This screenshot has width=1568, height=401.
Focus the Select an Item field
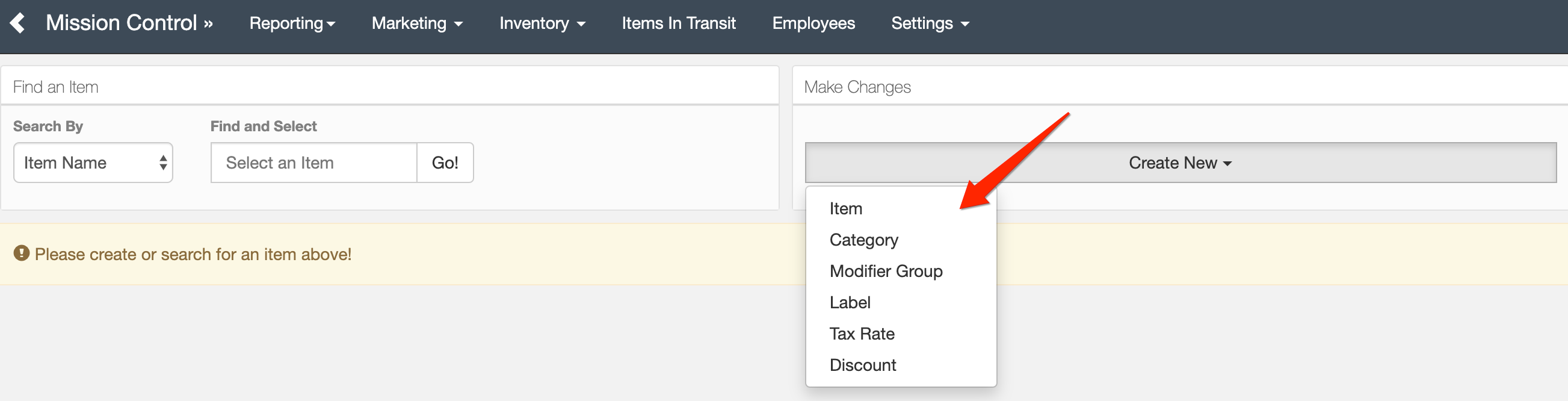tap(314, 163)
